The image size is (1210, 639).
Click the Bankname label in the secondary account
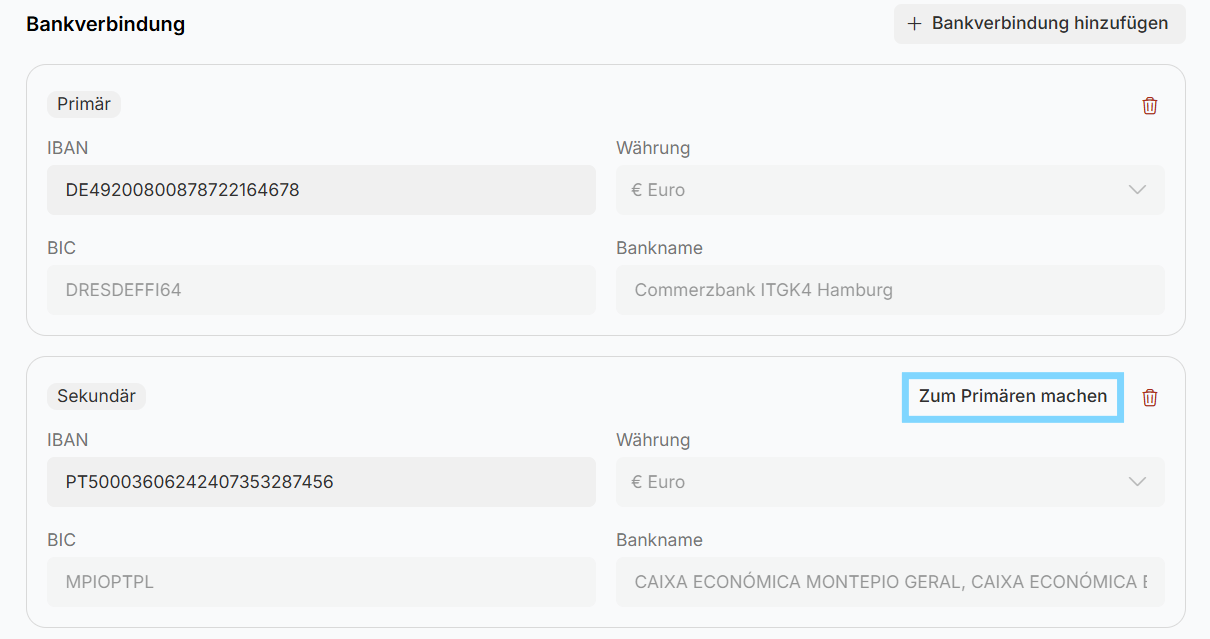pos(659,540)
